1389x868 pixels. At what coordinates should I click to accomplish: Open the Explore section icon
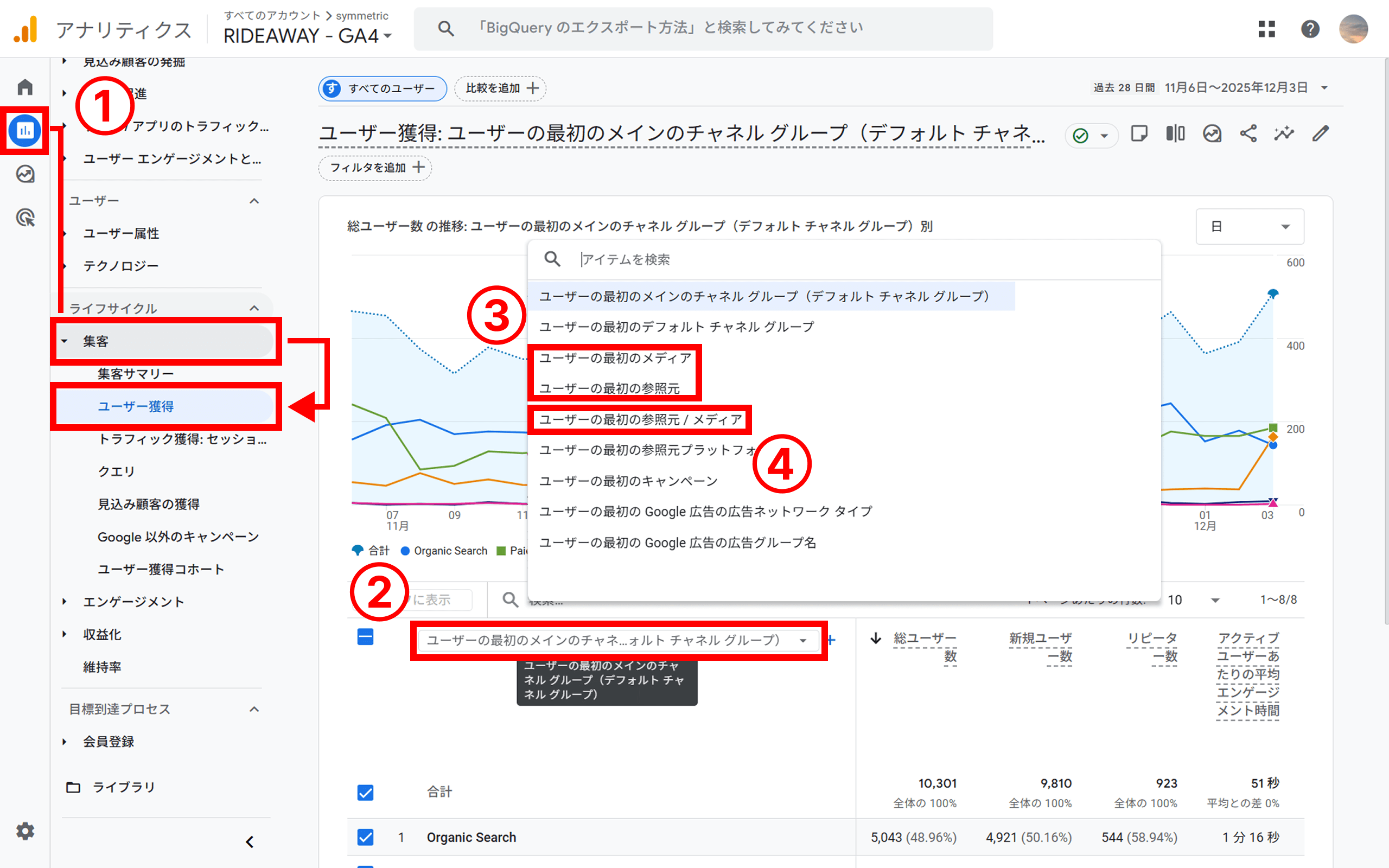pos(24,174)
